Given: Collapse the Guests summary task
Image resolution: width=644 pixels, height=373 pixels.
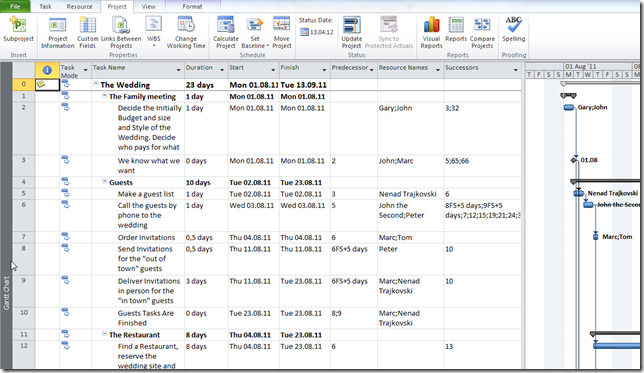Looking at the screenshot, I should point(105,181).
